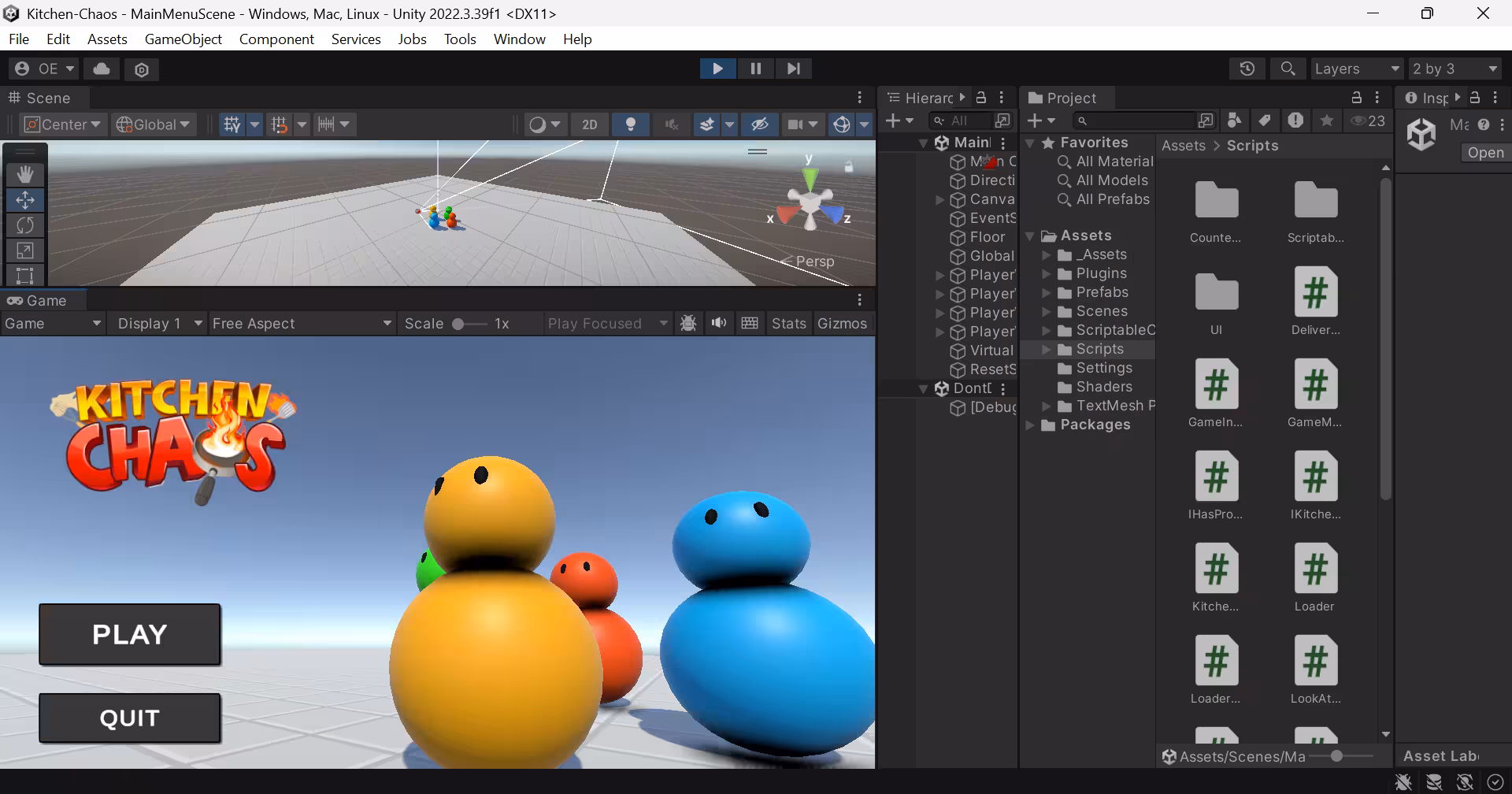
Task: Expand the Packages folder in Project
Action: point(1030,425)
